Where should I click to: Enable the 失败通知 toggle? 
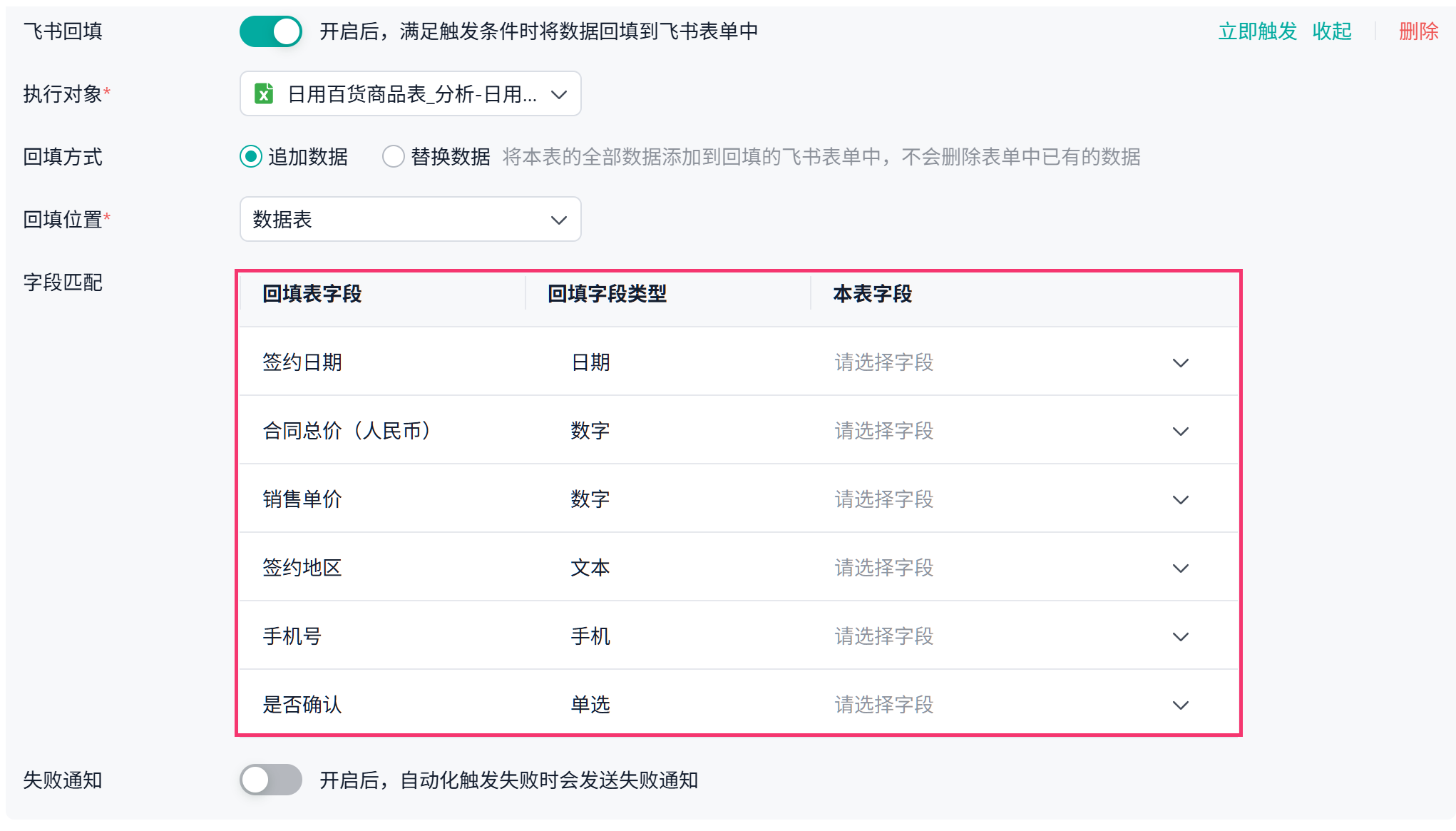pyautogui.click(x=271, y=780)
